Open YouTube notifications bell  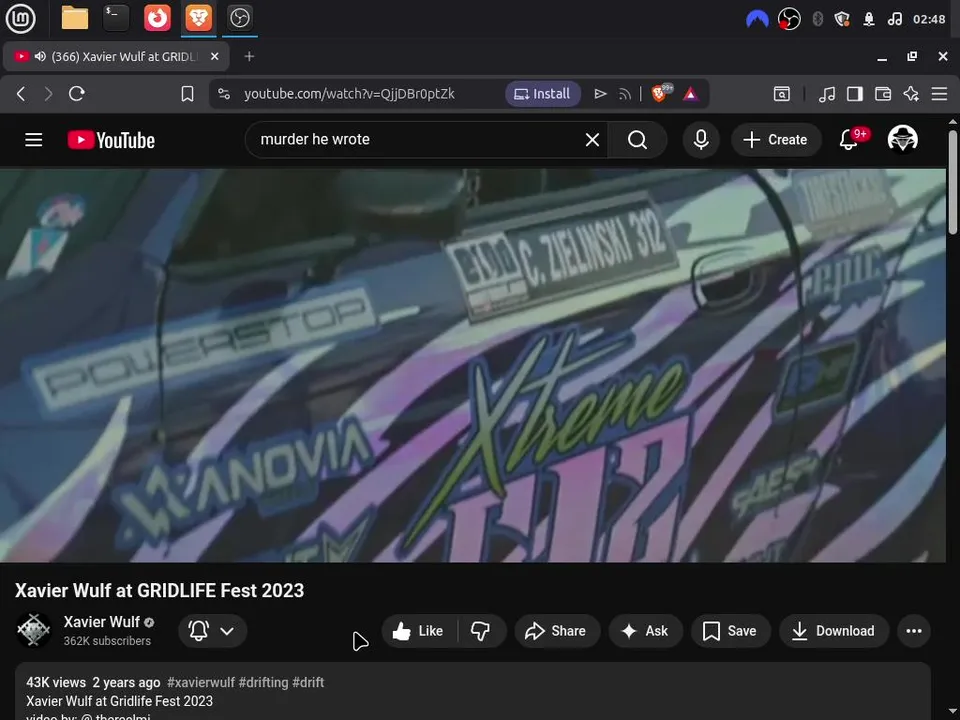coord(849,140)
